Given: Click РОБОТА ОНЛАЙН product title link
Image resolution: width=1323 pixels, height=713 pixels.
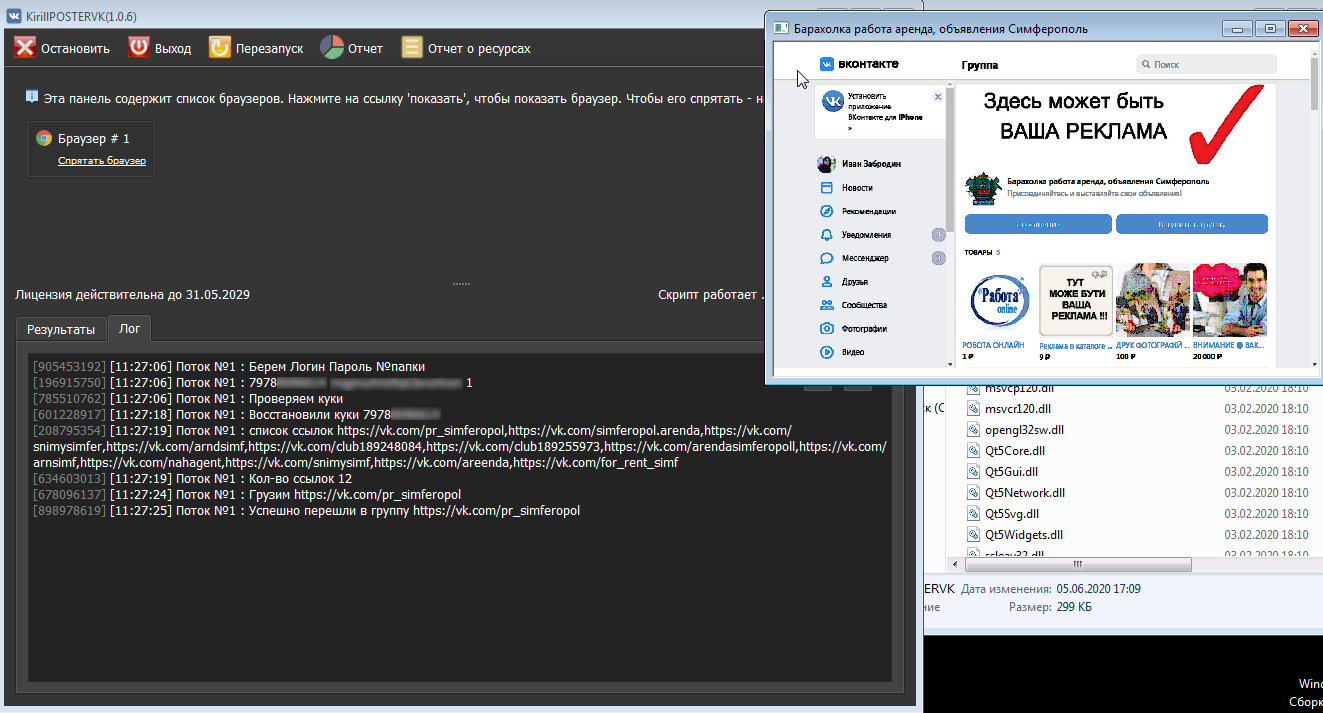Looking at the screenshot, I should tap(993, 345).
